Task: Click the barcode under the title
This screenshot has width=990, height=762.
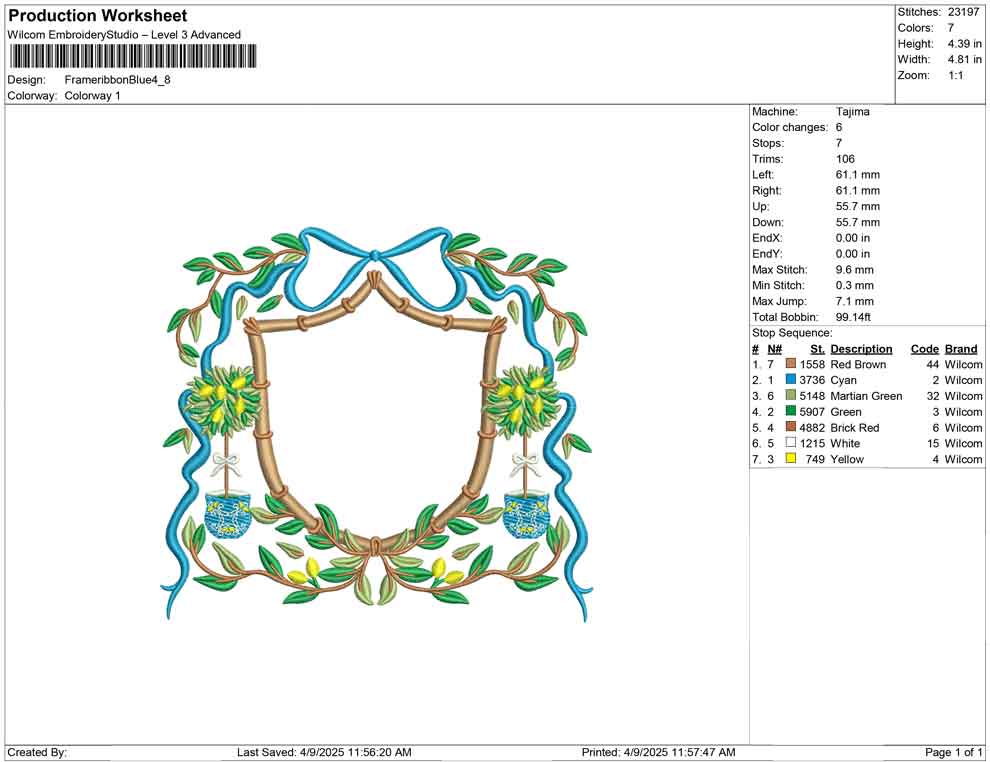Action: click(x=133, y=56)
